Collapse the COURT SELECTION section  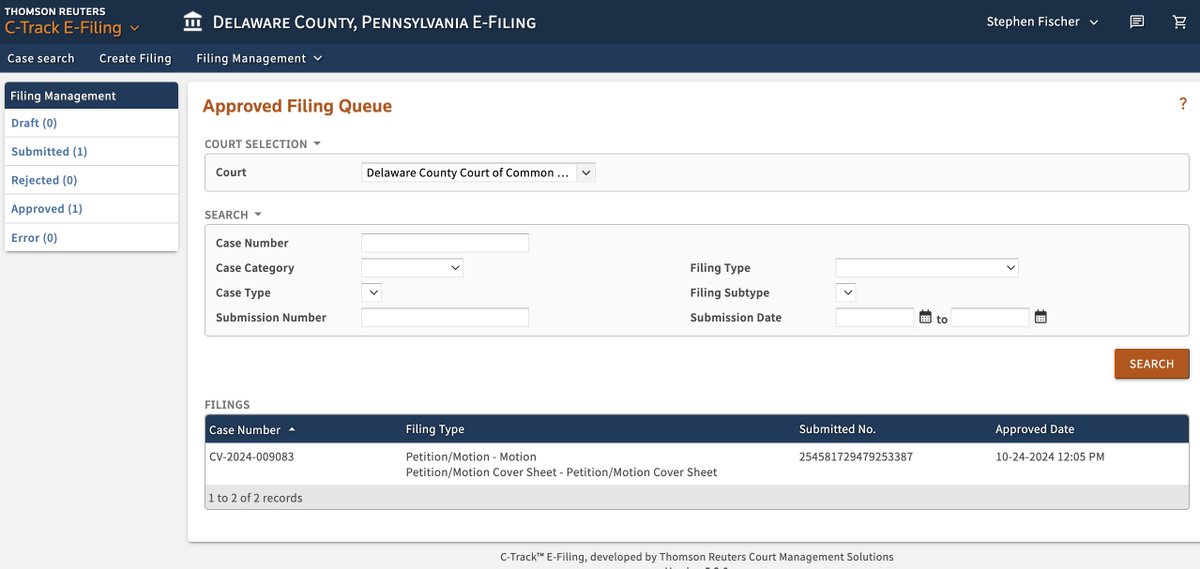tap(263, 144)
